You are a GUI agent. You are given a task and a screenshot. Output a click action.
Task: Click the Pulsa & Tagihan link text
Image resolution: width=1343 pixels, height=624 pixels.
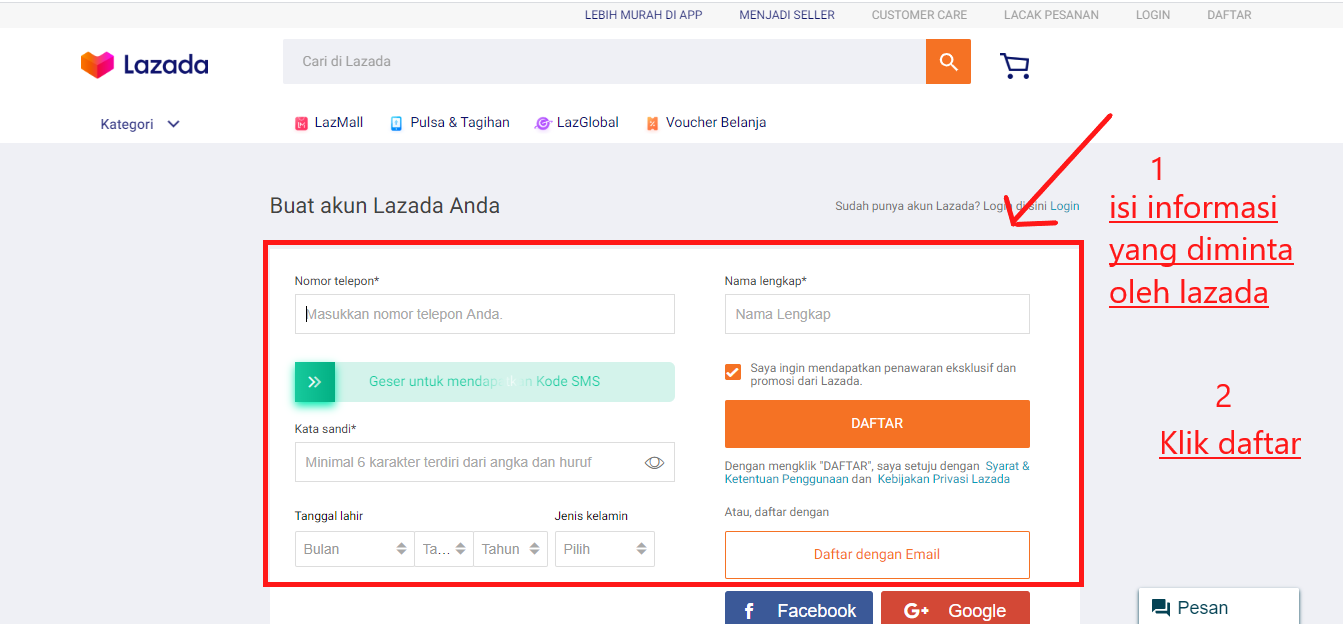[x=460, y=123]
